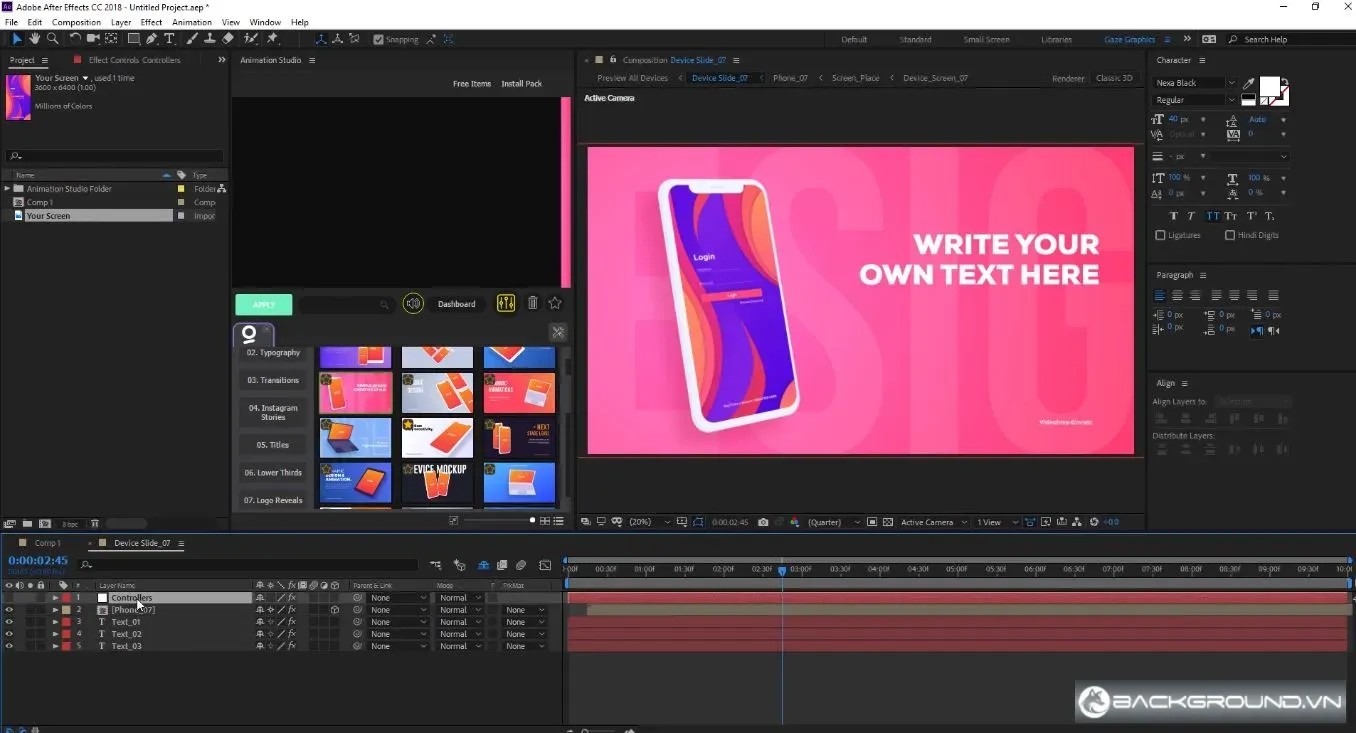This screenshot has width=1356, height=733.
Task: Select the Unified Camera tool
Action: 93,39
